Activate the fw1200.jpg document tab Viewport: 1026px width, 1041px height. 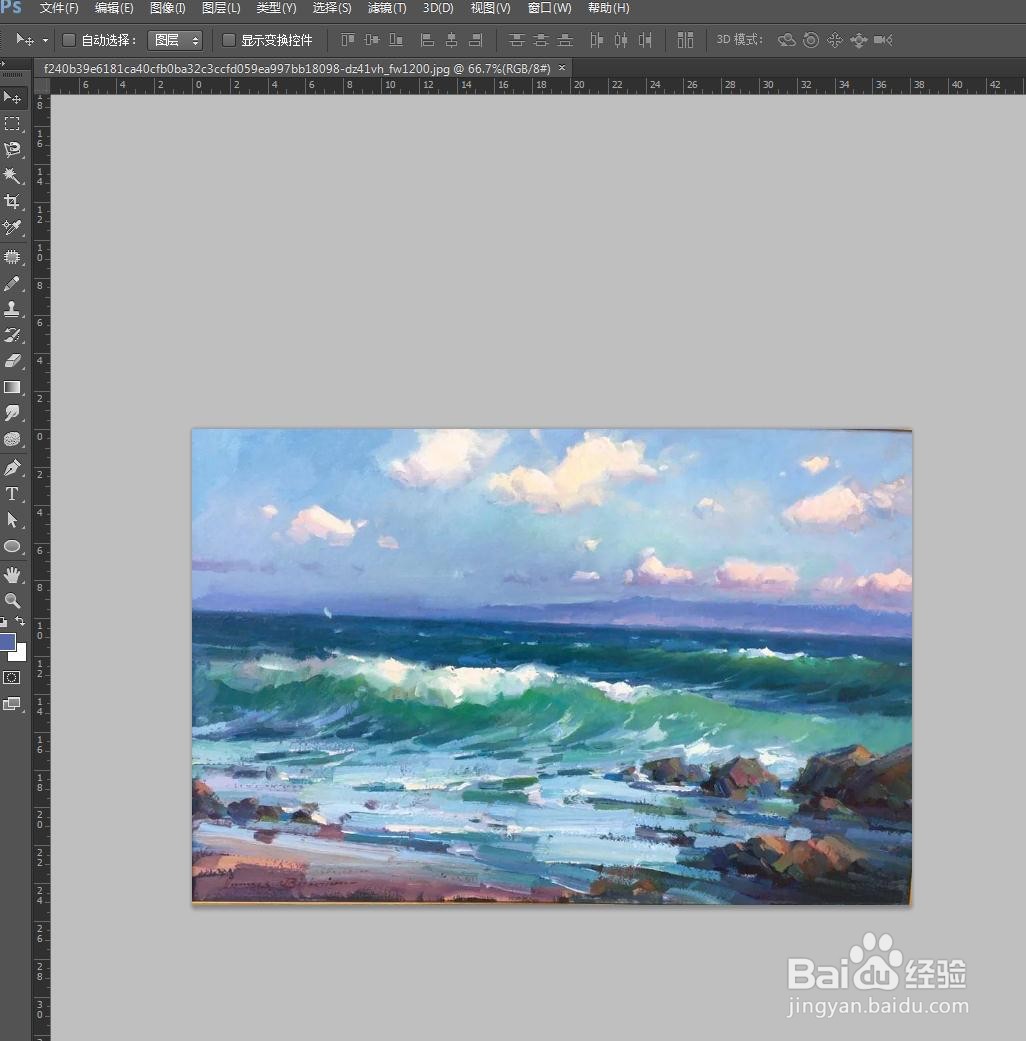pos(297,68)
